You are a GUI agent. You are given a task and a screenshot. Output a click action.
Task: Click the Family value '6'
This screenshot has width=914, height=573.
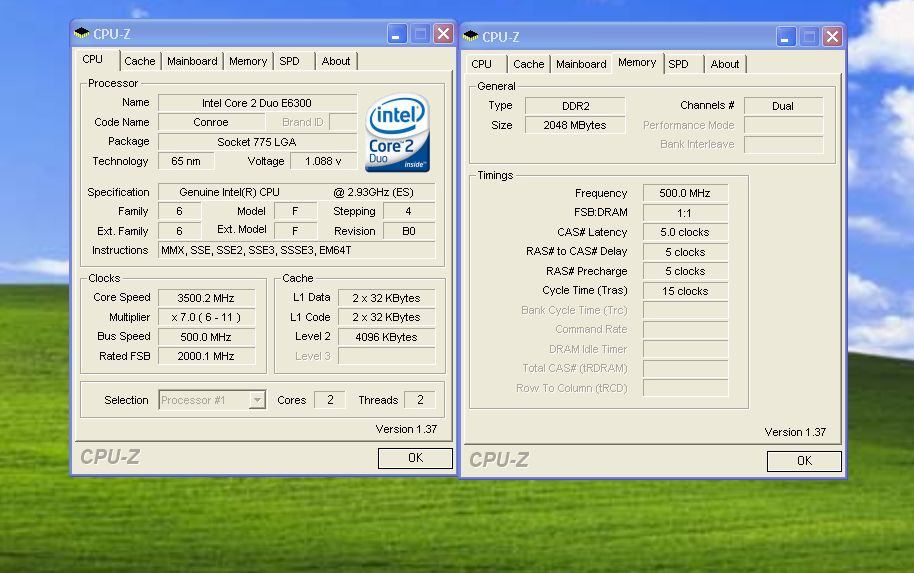pyautogui.click(x=180, y=212)
